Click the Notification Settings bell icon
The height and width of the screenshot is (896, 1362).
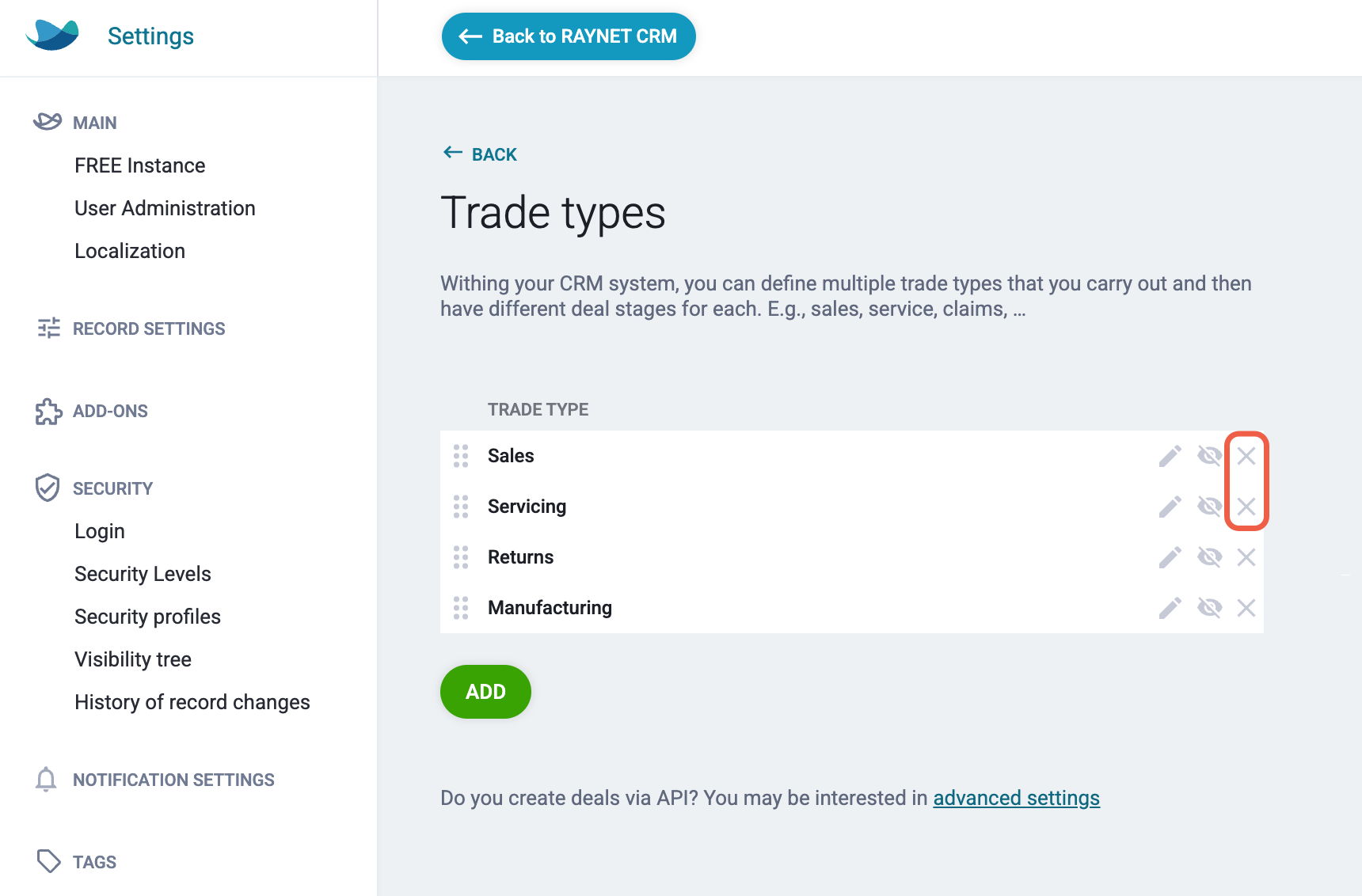(x=46, y=780)
